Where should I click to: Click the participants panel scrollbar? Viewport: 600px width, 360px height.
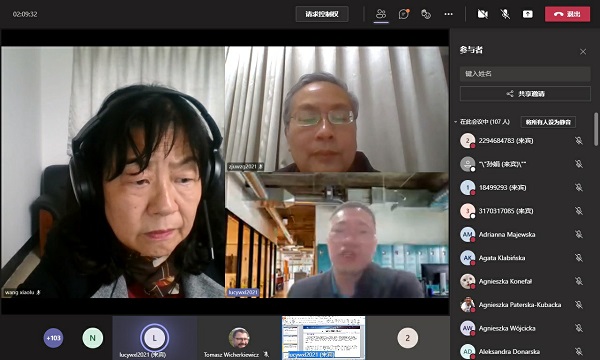coord(596,129)
